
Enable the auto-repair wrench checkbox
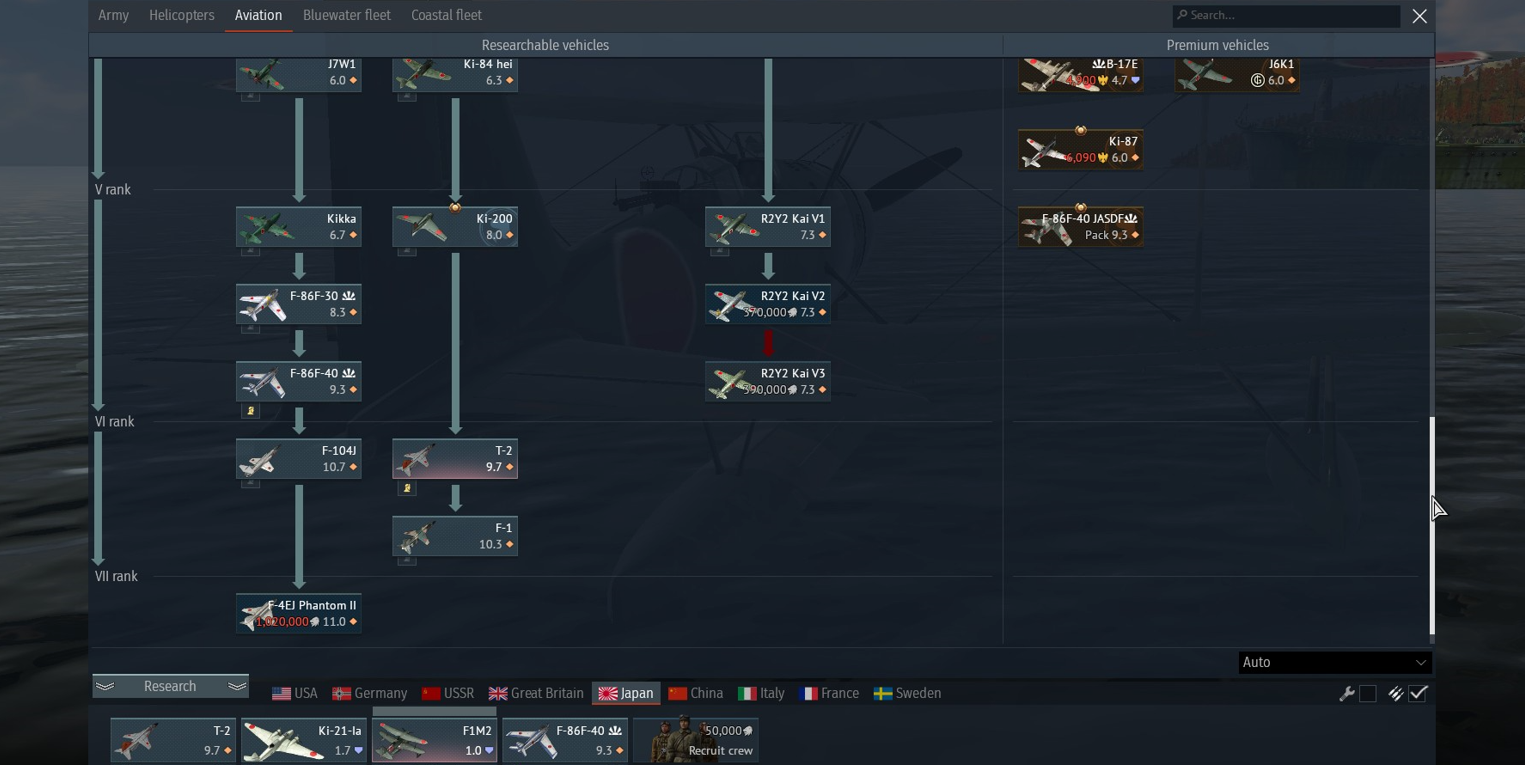tap(1368, 693)
